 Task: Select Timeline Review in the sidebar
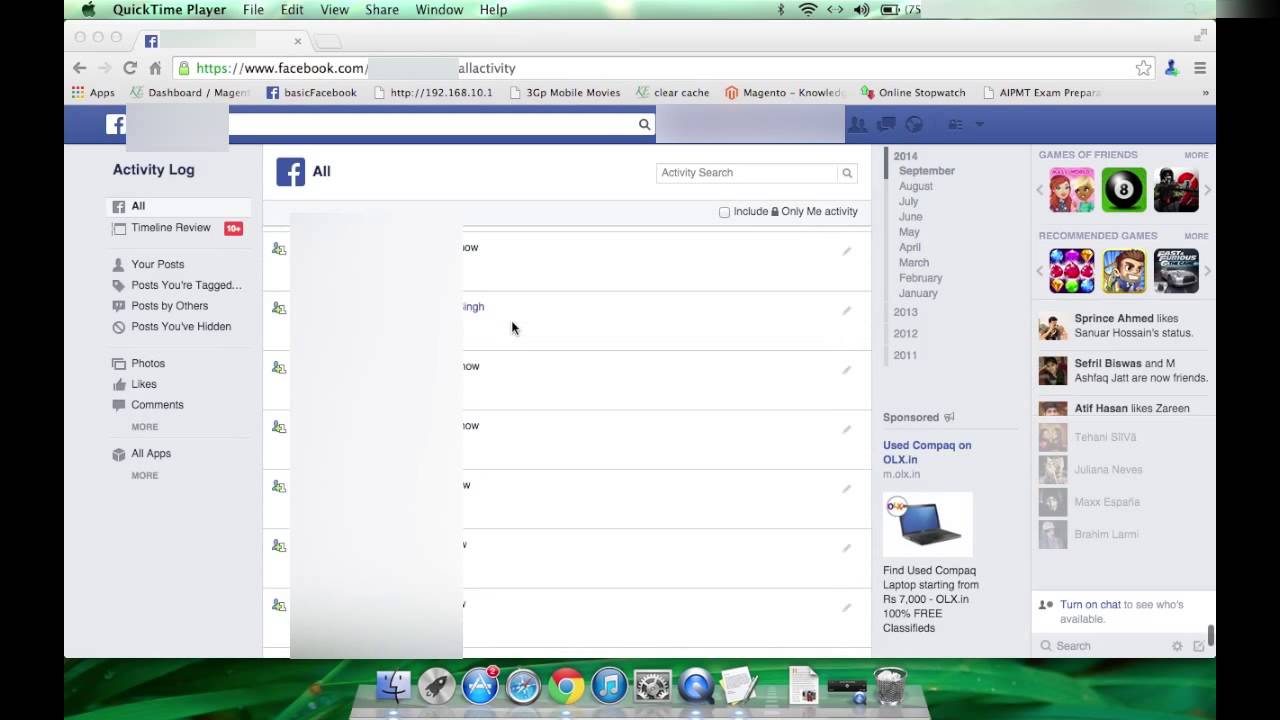point(171,228)
